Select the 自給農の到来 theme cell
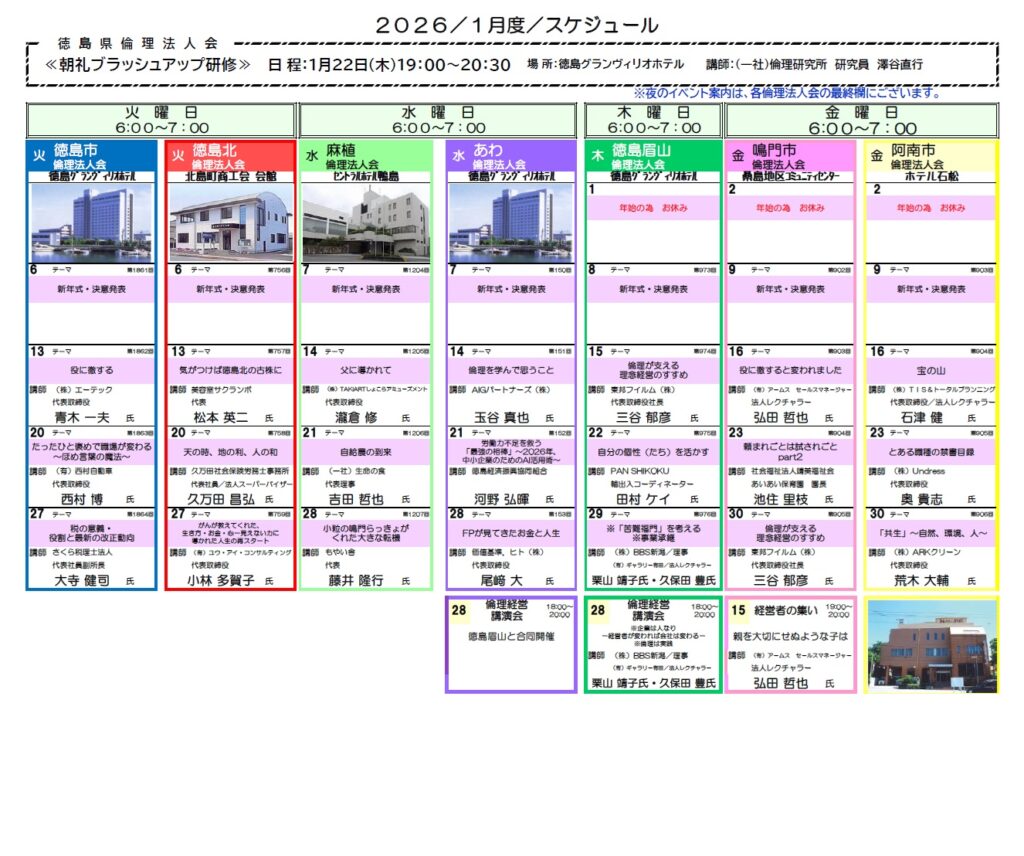This screenshot has width=1024, height=856. 365,451
